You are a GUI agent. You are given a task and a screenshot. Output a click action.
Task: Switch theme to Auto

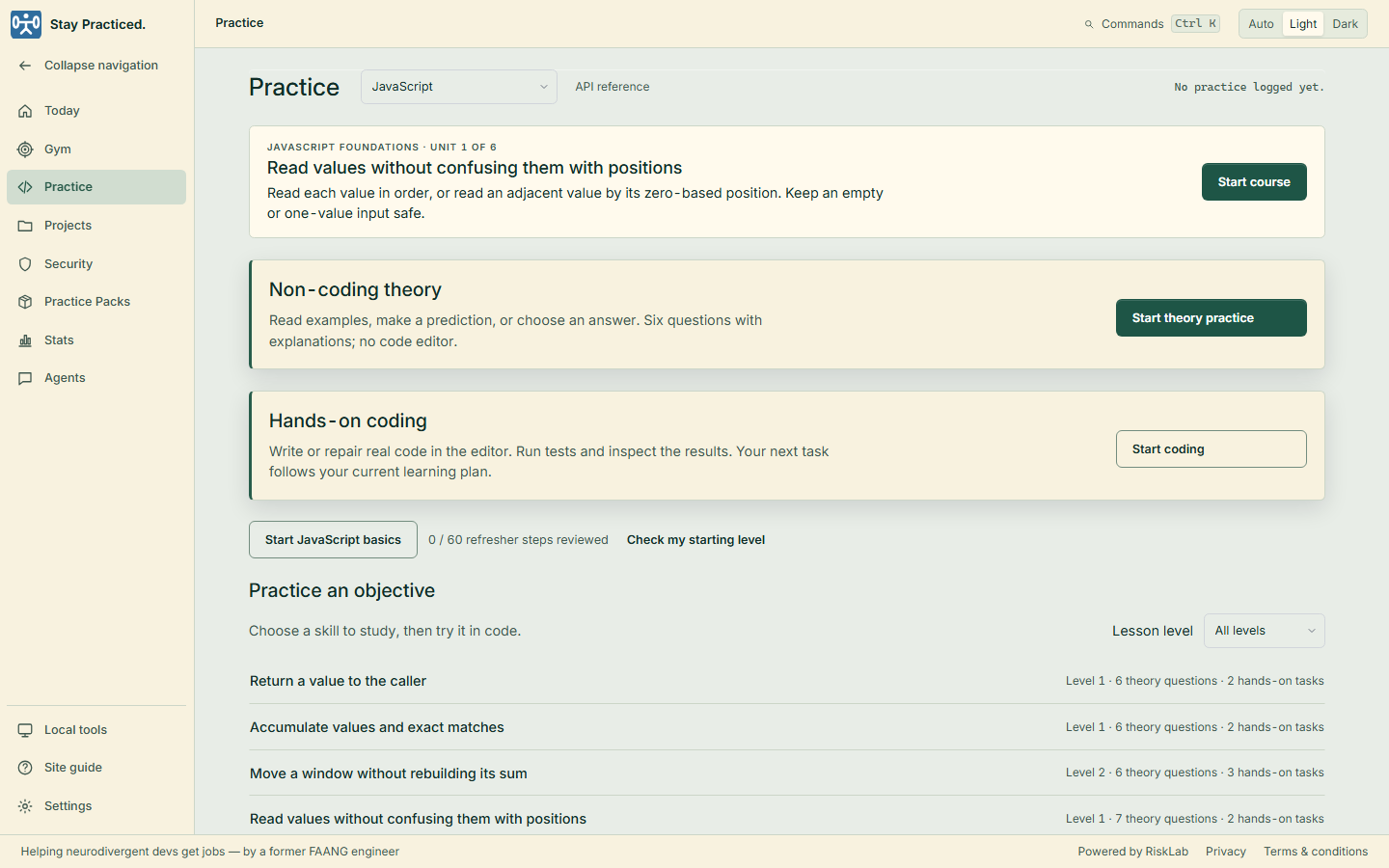(x=1261, y=24)
